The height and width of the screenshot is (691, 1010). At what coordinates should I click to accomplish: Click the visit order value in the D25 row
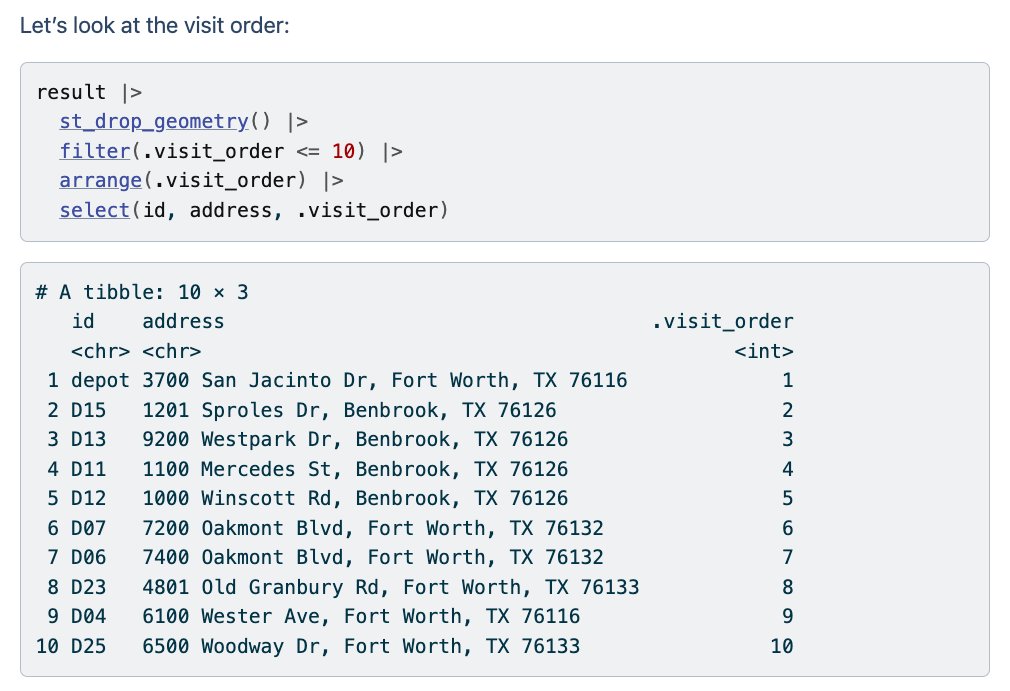(782, 646)
